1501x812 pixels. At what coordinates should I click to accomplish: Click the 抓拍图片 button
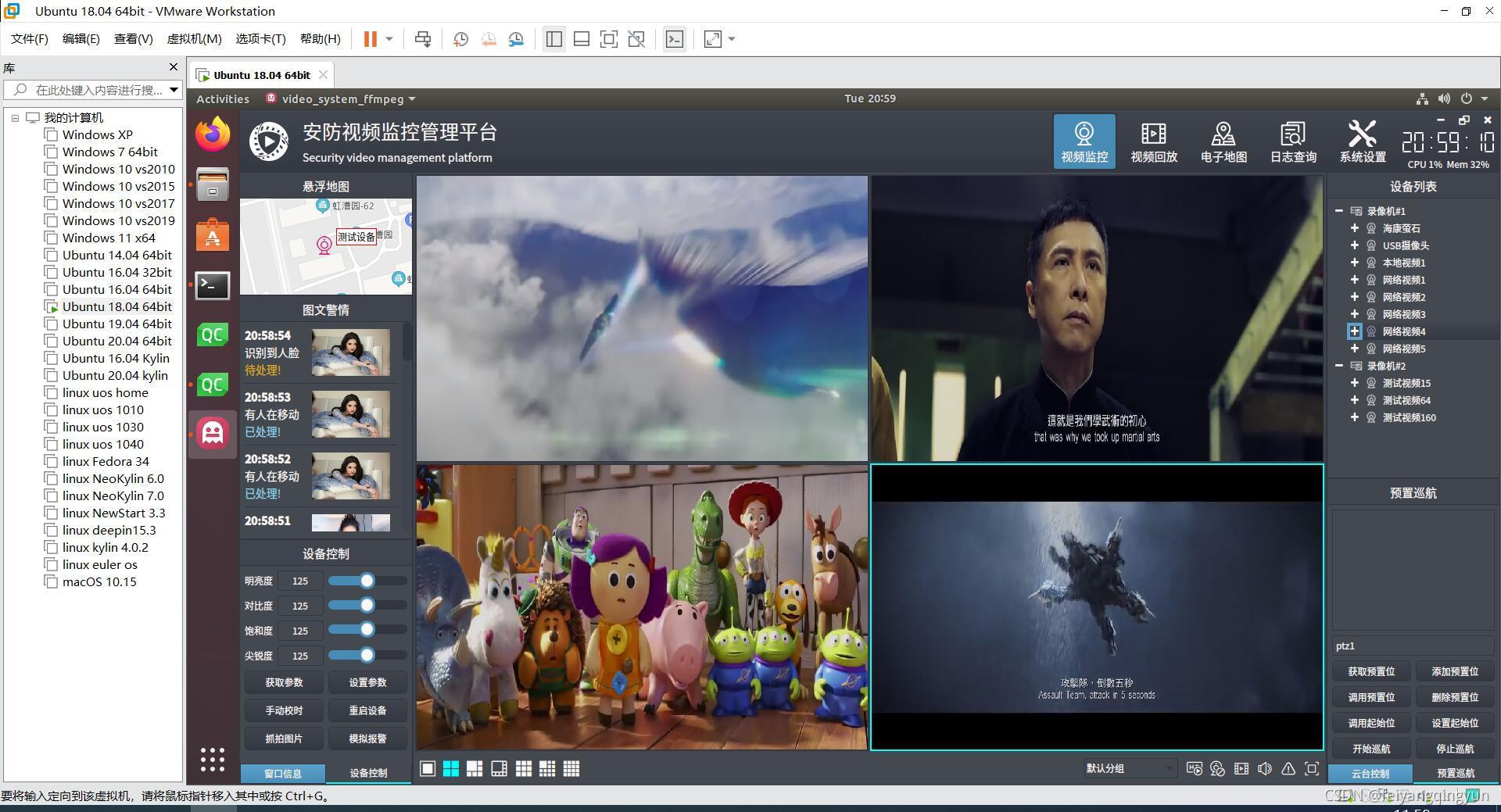[284, 739]
